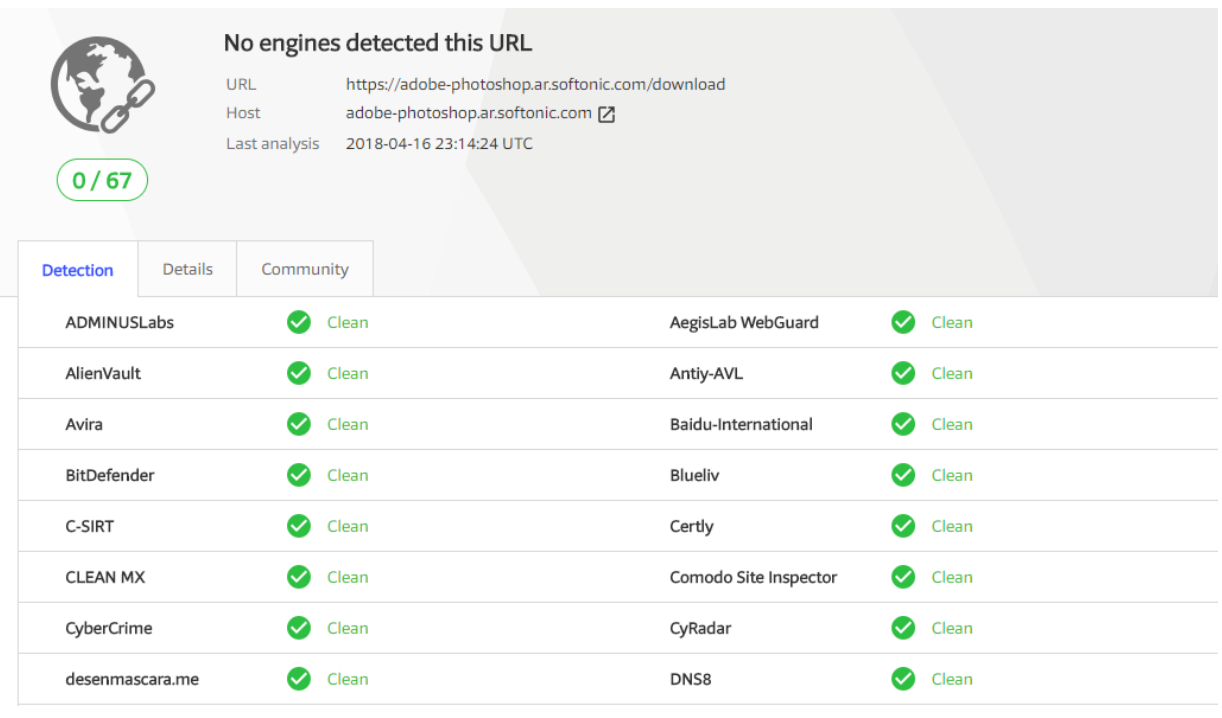This screenshot has height=718, width=1222.
Task: Click the Clean result for Avira
Action: (348, 424)
